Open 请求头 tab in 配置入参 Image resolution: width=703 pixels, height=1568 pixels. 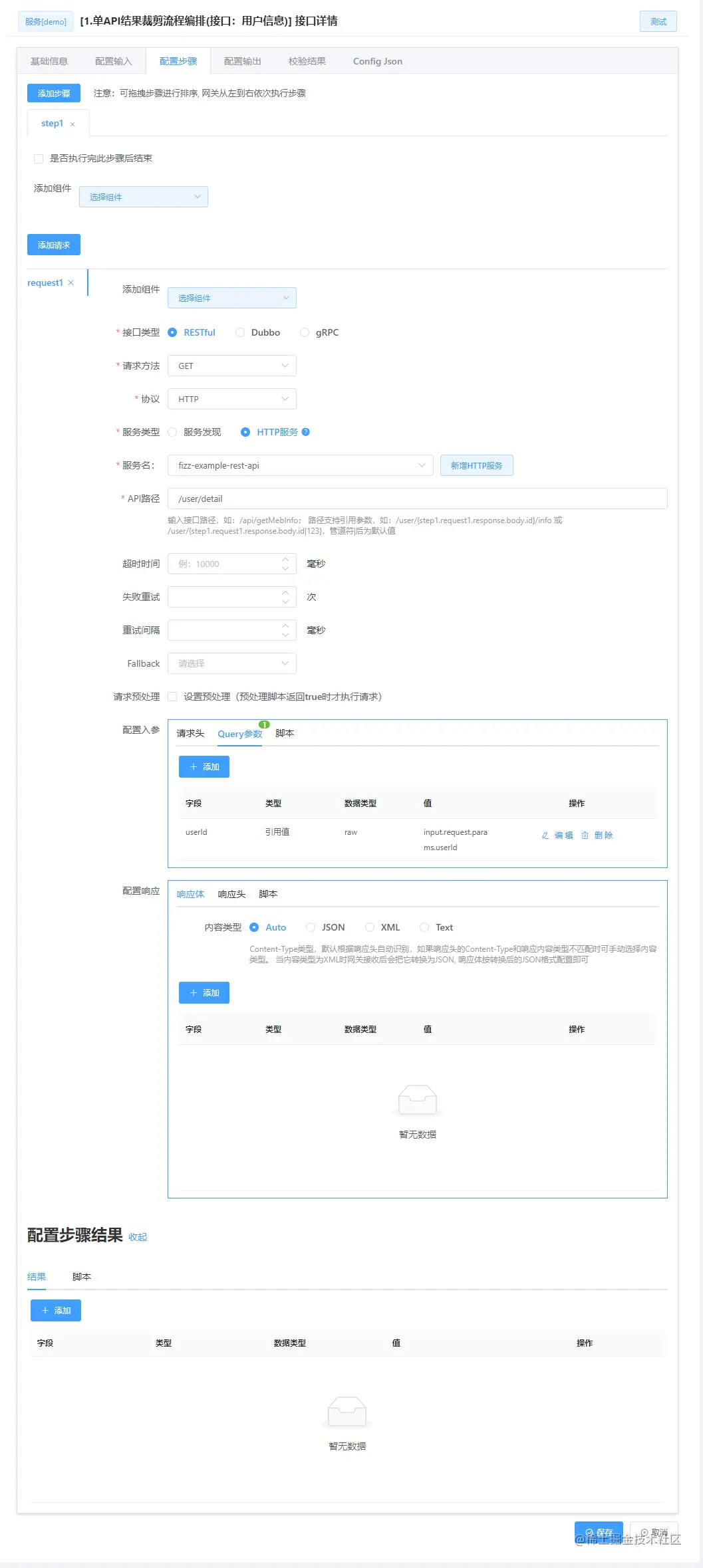[190, 733]
